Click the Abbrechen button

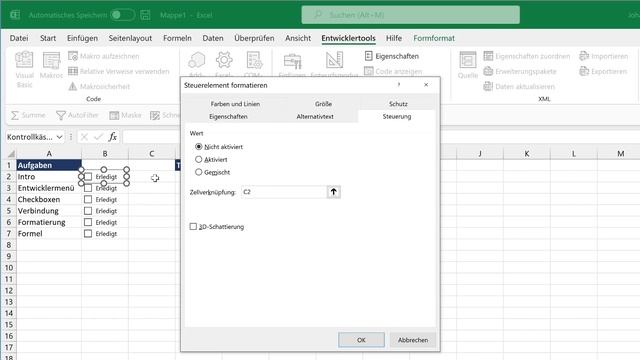413,340
